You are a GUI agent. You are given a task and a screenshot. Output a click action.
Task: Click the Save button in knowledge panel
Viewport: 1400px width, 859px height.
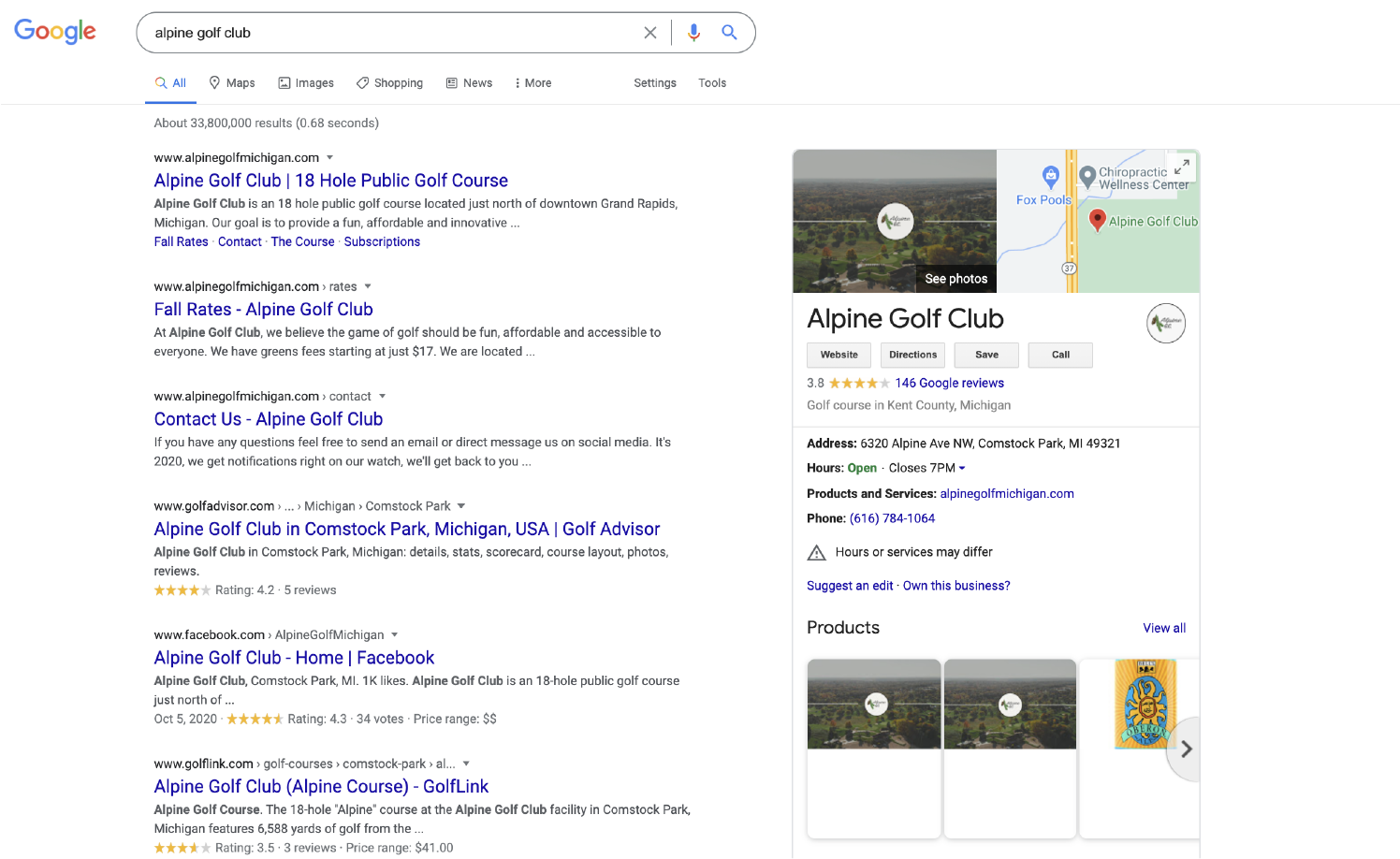(x=986, y=355)
